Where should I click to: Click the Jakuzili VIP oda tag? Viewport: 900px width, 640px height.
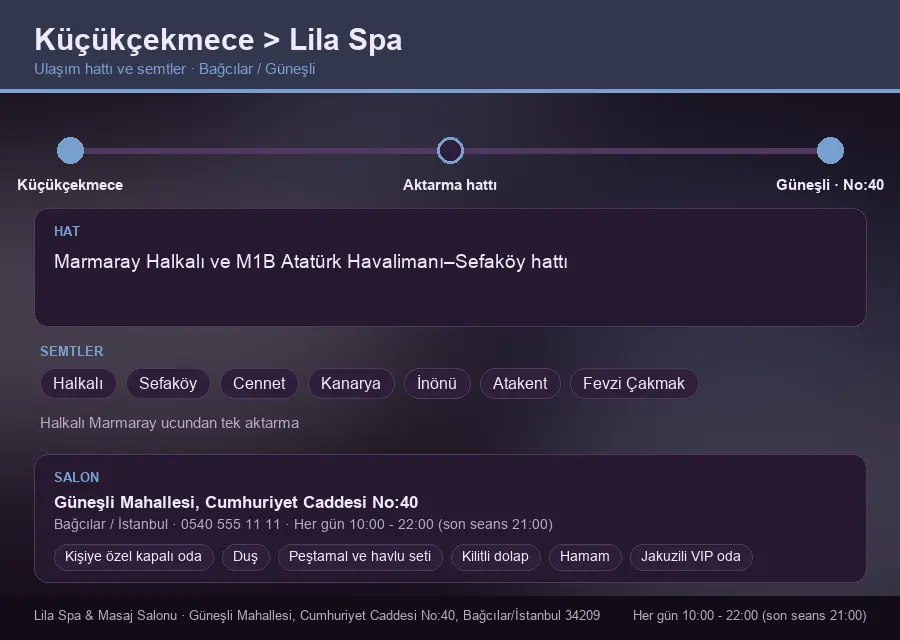click(691, 557)
